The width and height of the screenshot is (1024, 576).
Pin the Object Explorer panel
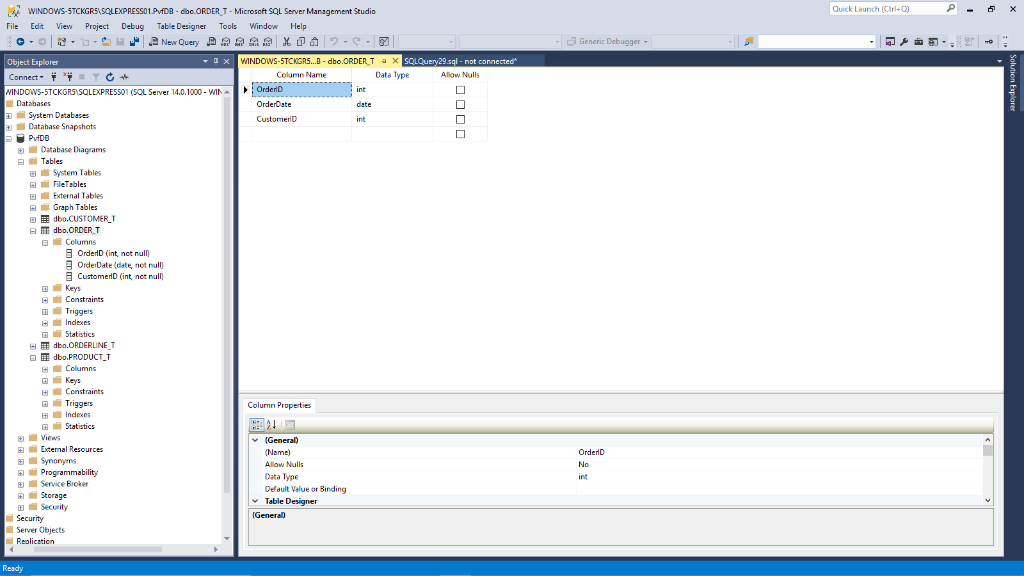(x=216, y=61)
